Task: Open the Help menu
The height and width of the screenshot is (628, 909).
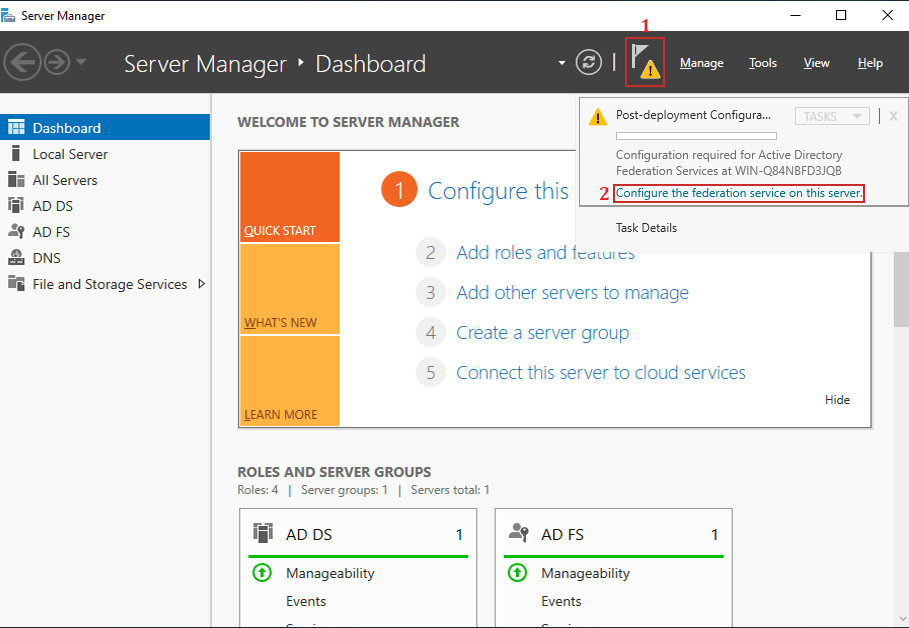Action: [x=870, y=63]
